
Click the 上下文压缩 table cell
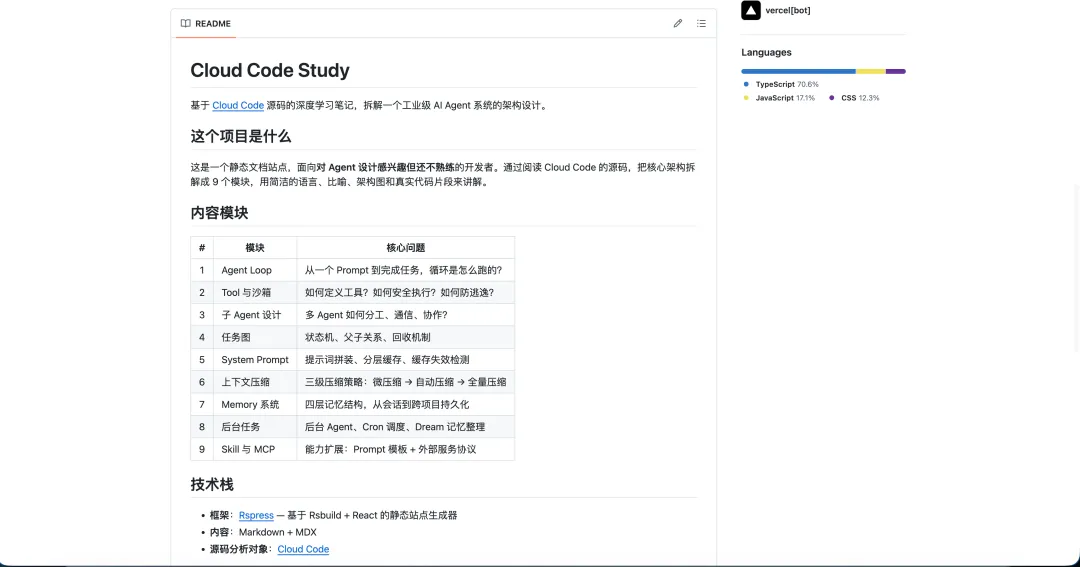[255, 382]
